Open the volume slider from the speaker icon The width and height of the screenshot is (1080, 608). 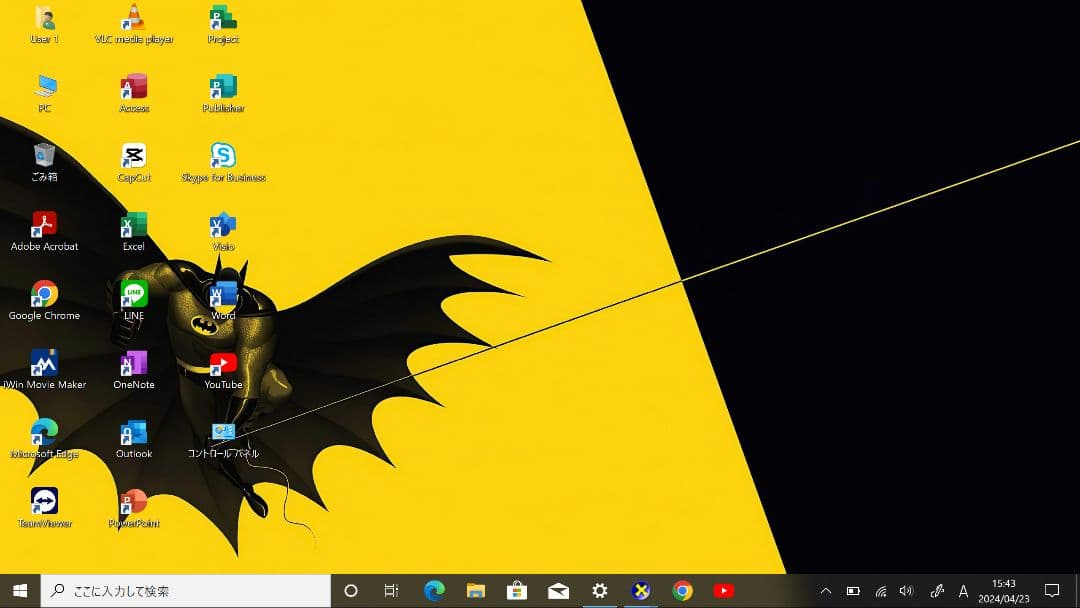tap(907, 590)
